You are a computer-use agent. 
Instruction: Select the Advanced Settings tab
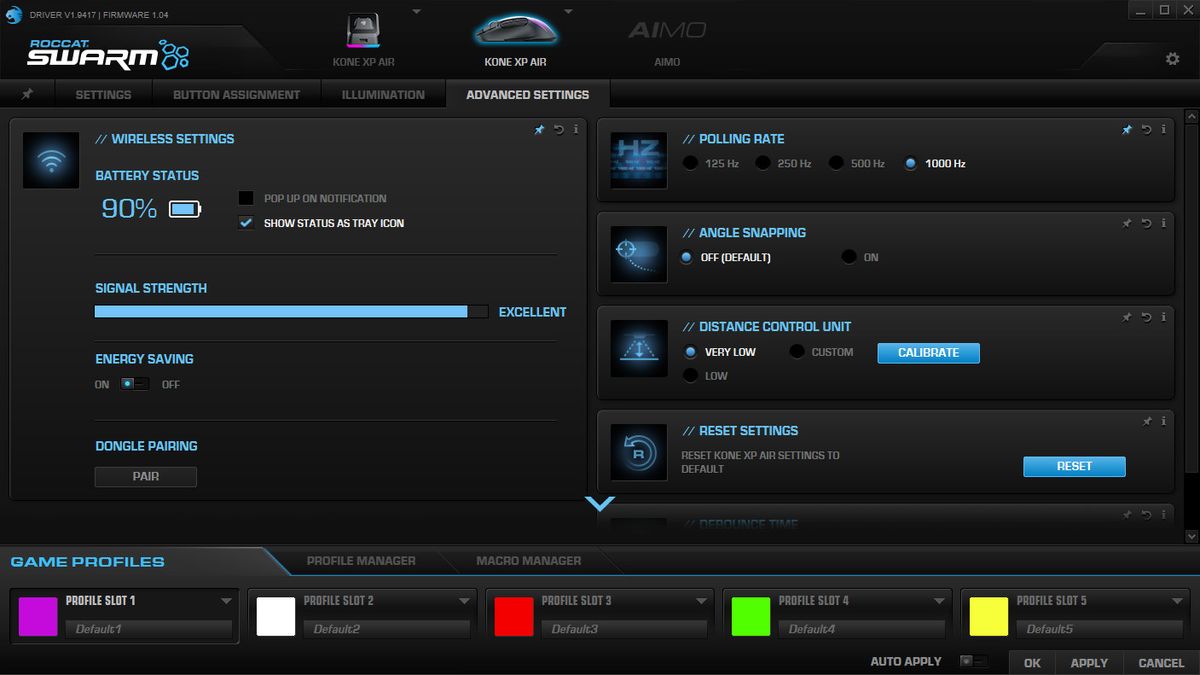point(527,94)
